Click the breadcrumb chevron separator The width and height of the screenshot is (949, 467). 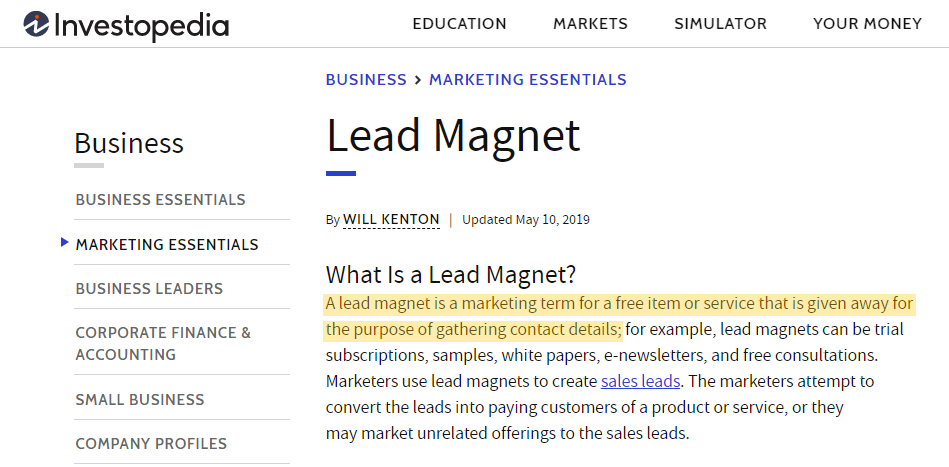tap(418, 80)
